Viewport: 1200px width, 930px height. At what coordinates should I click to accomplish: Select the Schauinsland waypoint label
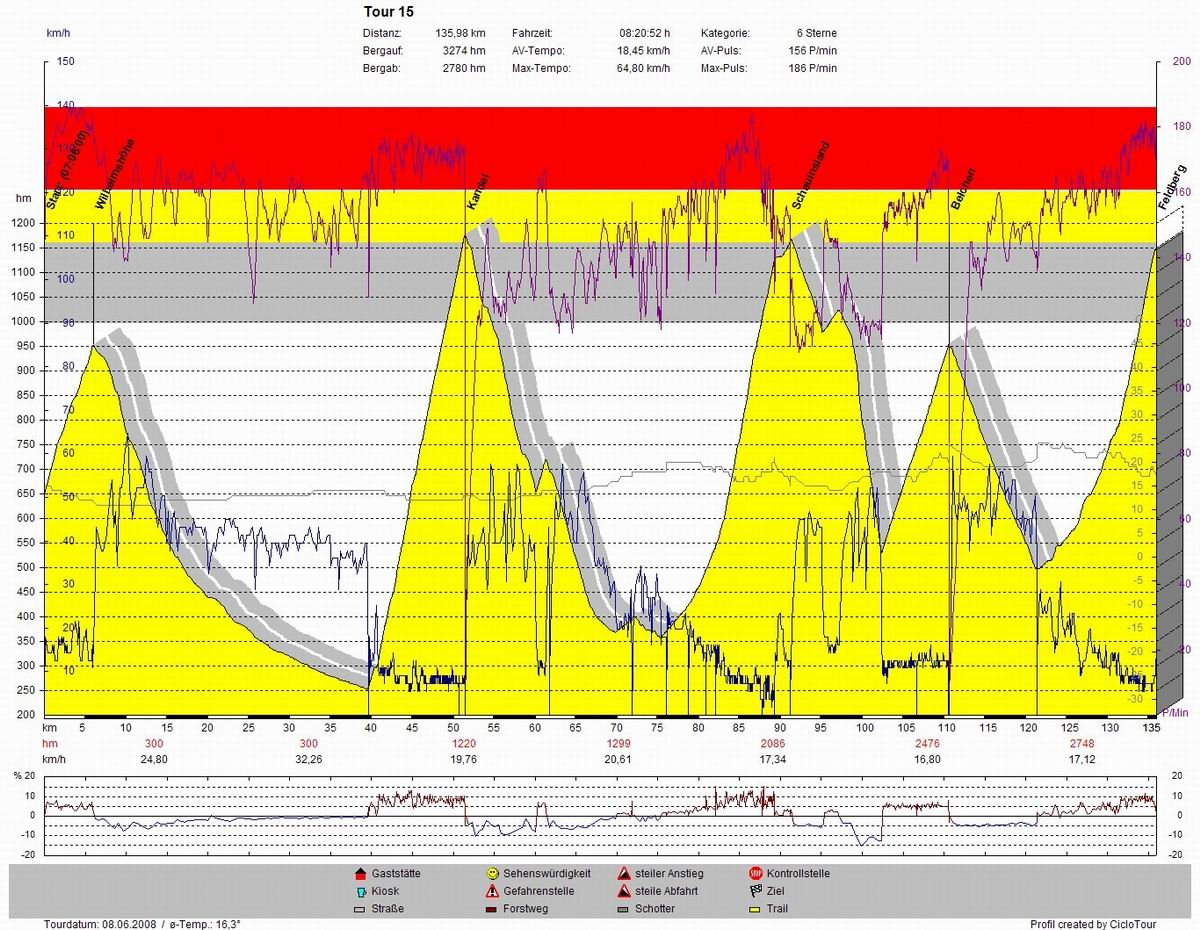(x=811, y=175)
